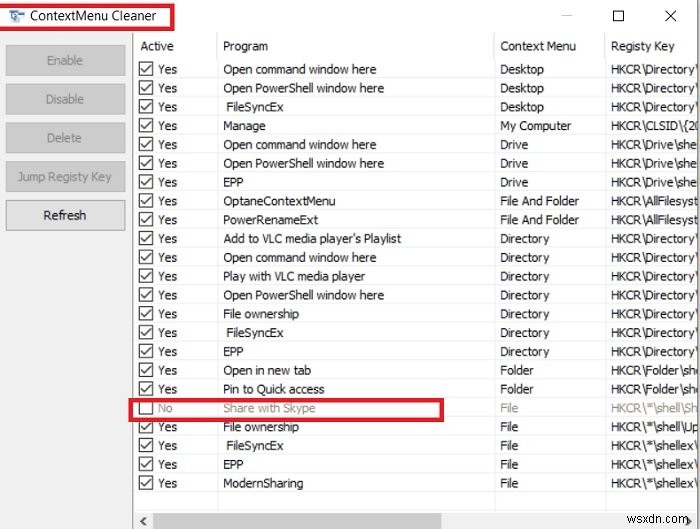This screenshot has width=700, height=529.
Task: Click the Jump Registy Key button
Action: (x=65, y=177)
